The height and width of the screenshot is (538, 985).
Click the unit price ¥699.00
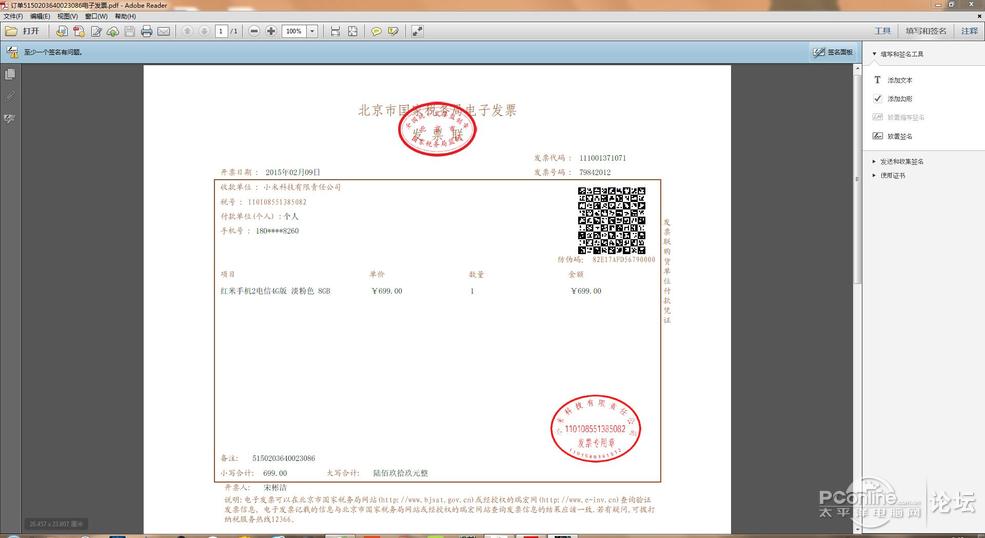(x=387, y=291)
